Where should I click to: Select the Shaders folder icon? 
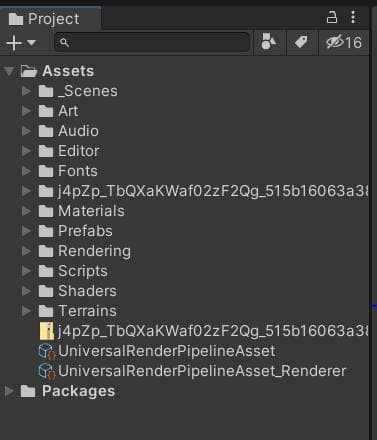click(46, 291)
